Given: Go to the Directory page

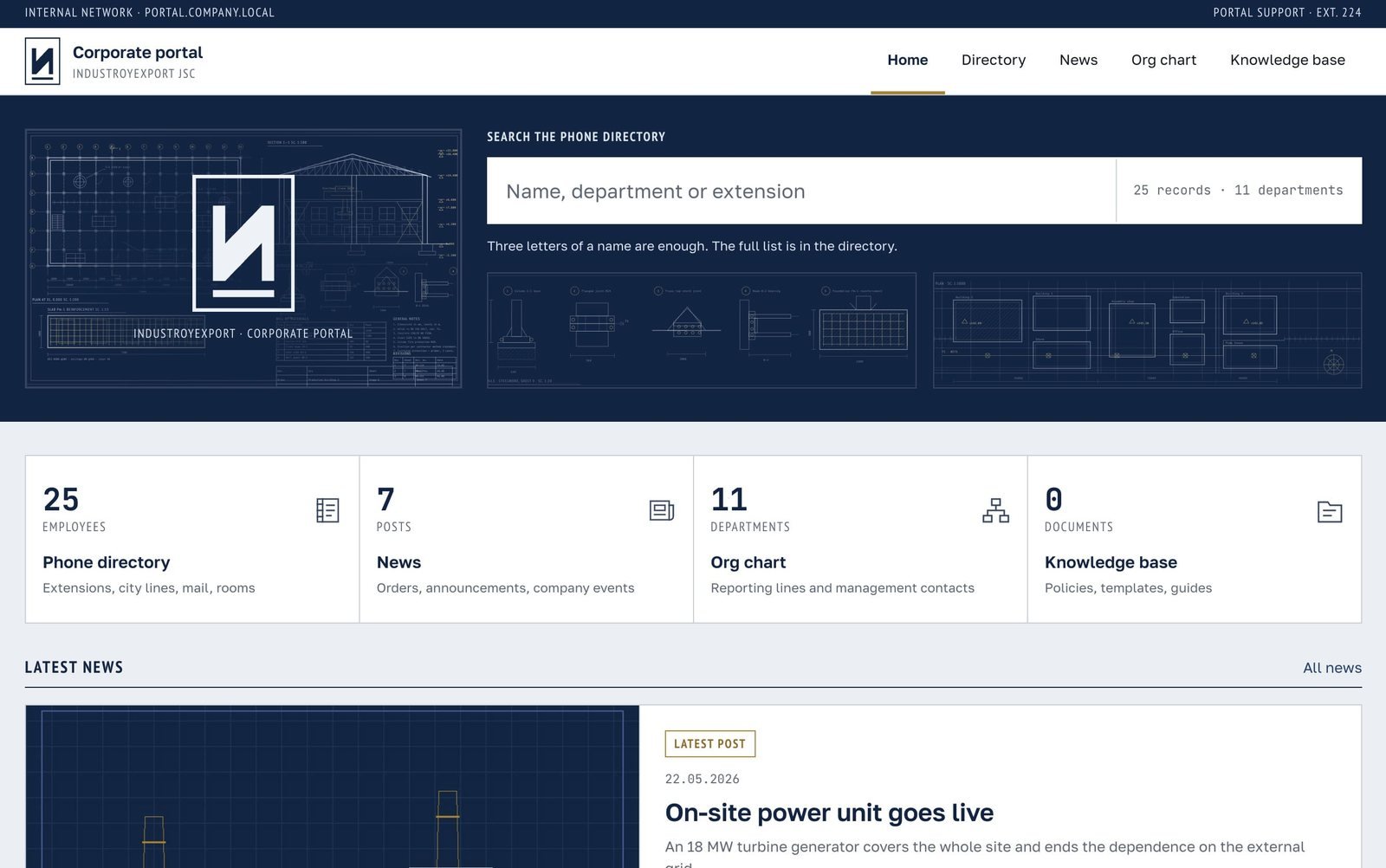Looking at the screenshot, I should click(x=994, y=61).
